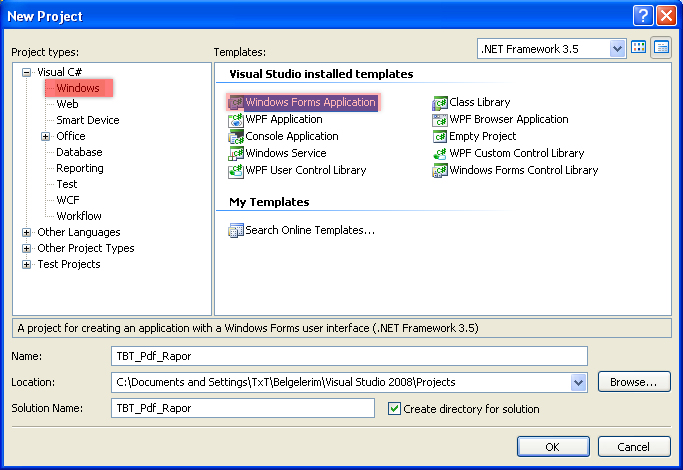Select Windows project type
683x470 pixels.
(x=78, y=88)
